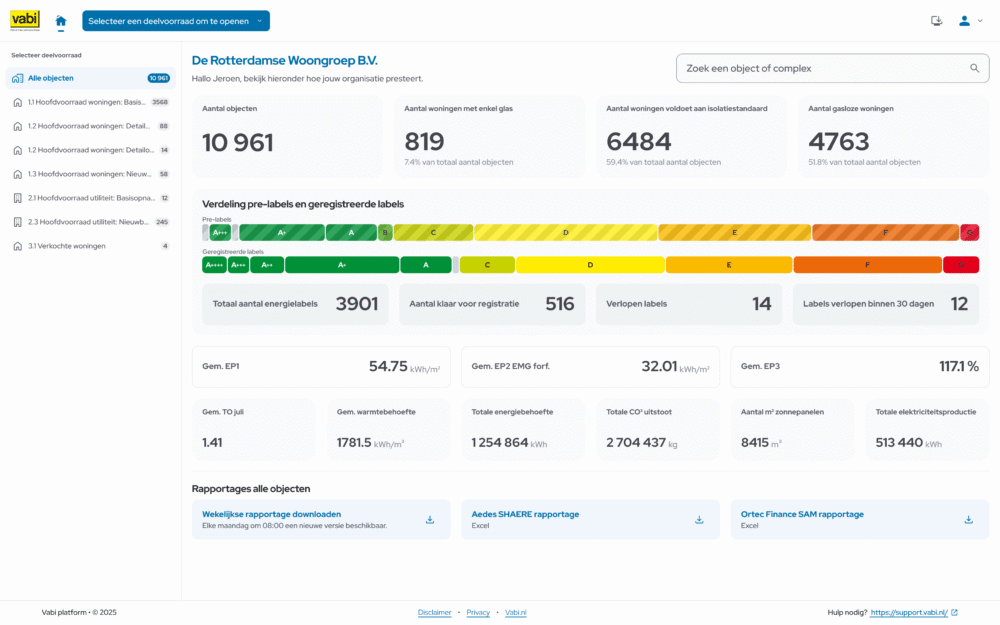The image size is (1000, 625).
Task: Select '1.1 Hoofdvoorraad woningen: Basis...' item
Action: point(91,102)
